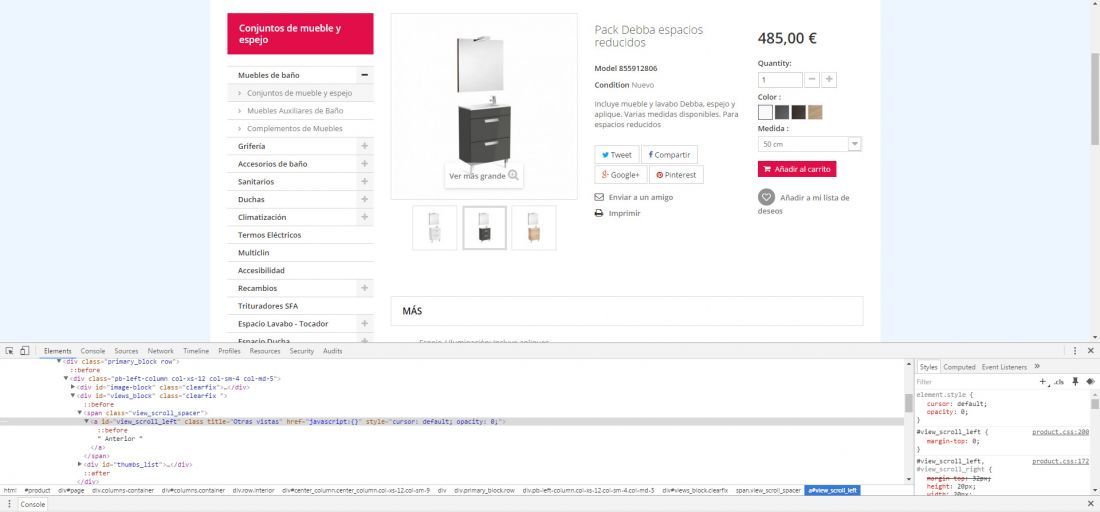Open the Medida 50 cm dropdown
The image size is (1100, 512).
pyautogui.click(x=810, y=144)
